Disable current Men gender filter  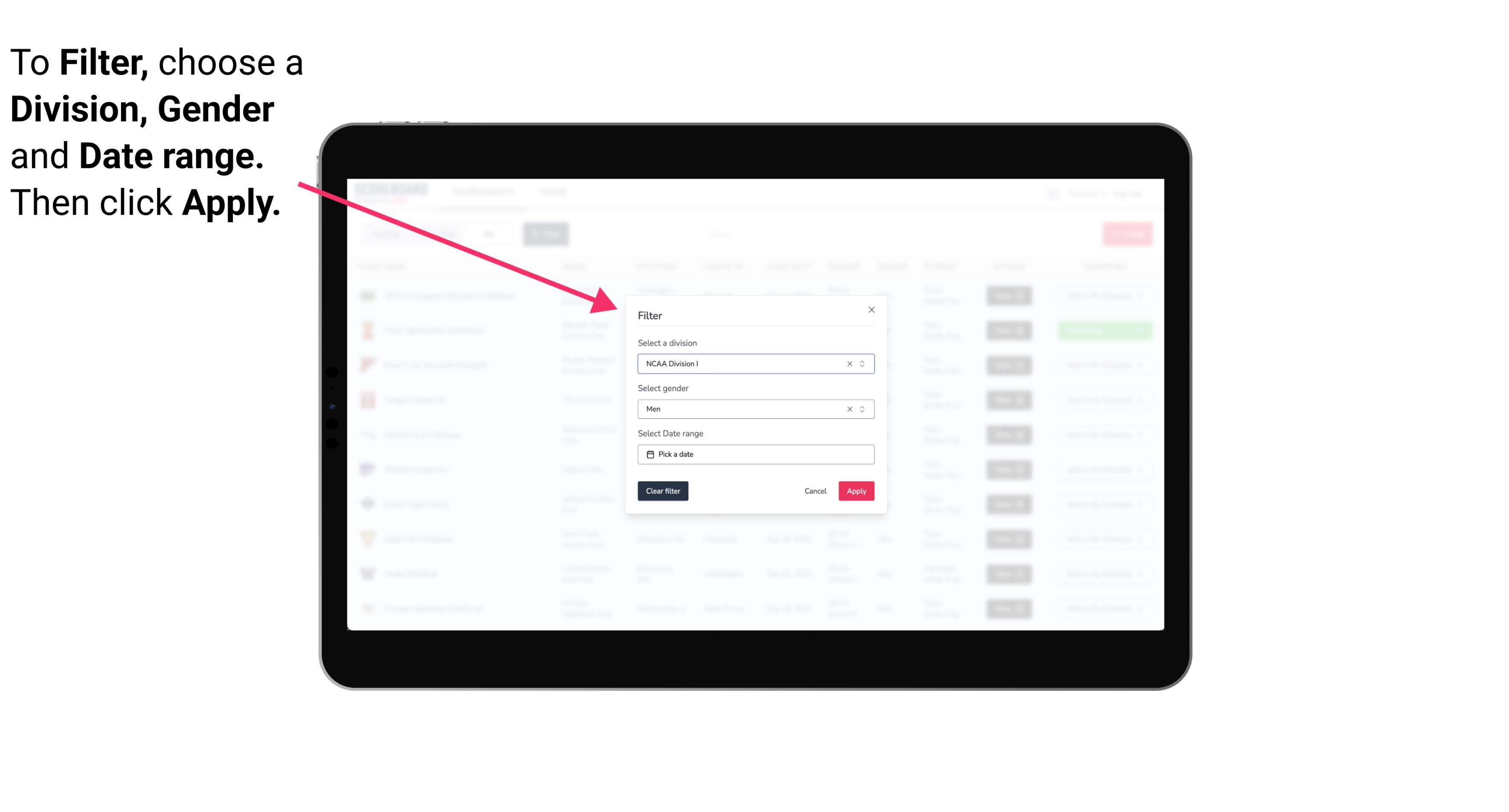848,408
